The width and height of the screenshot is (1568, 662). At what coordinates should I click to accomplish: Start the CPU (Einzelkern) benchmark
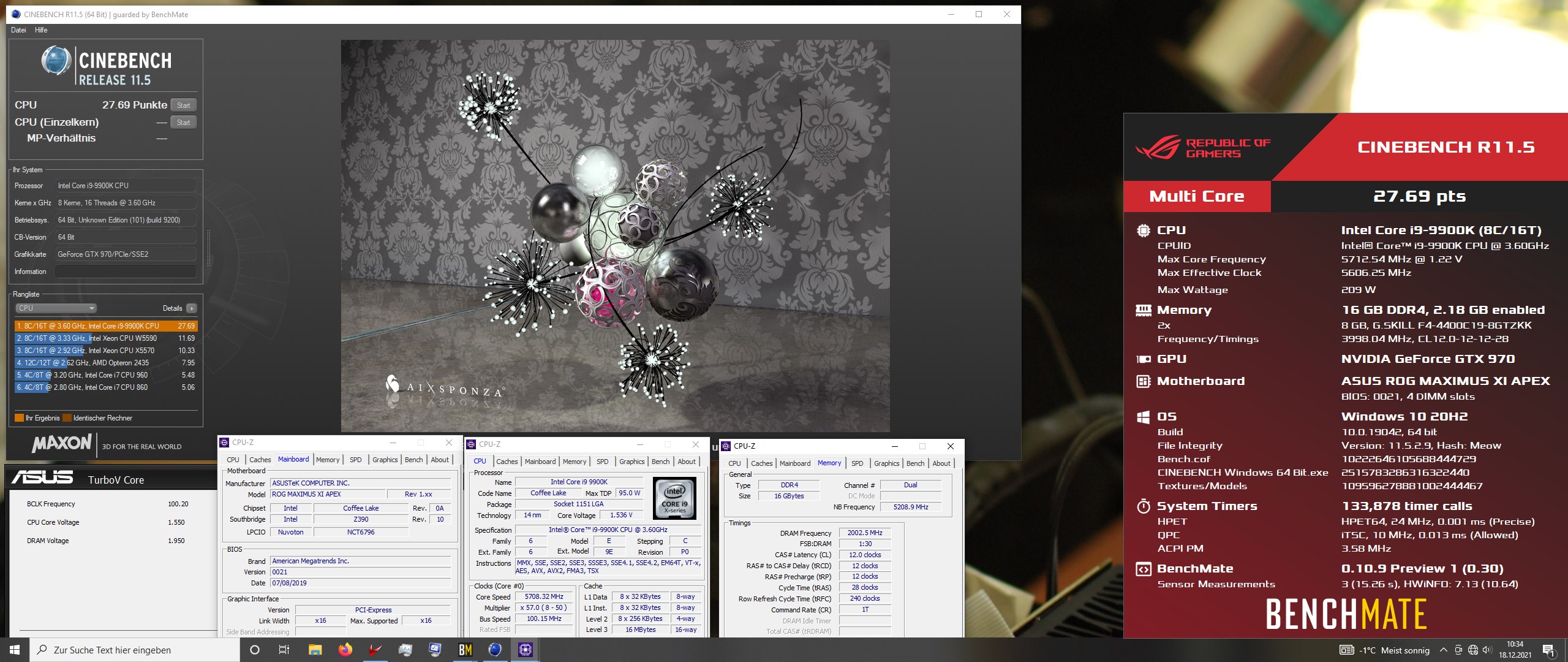pyautogui.click(x=183, y=122)
